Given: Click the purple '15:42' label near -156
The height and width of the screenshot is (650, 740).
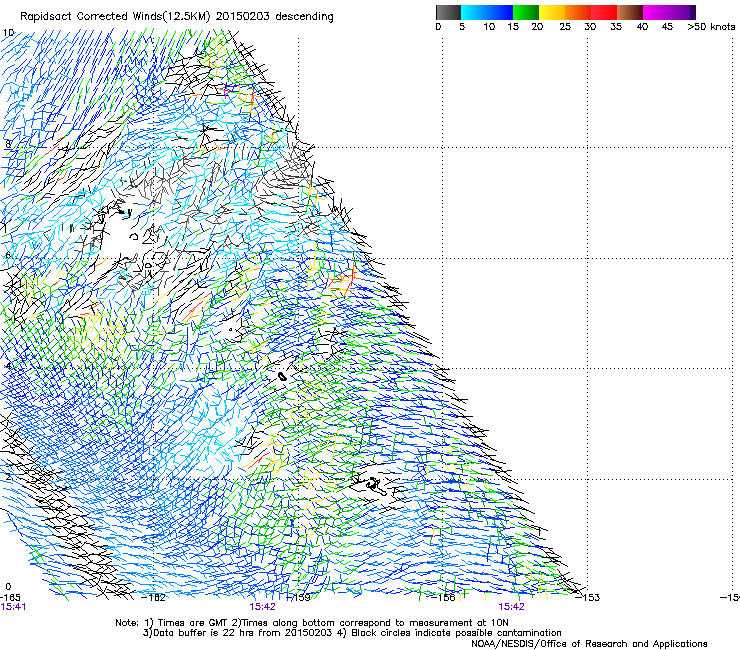Looking at the screenshot, I should (x=512, y=607).
